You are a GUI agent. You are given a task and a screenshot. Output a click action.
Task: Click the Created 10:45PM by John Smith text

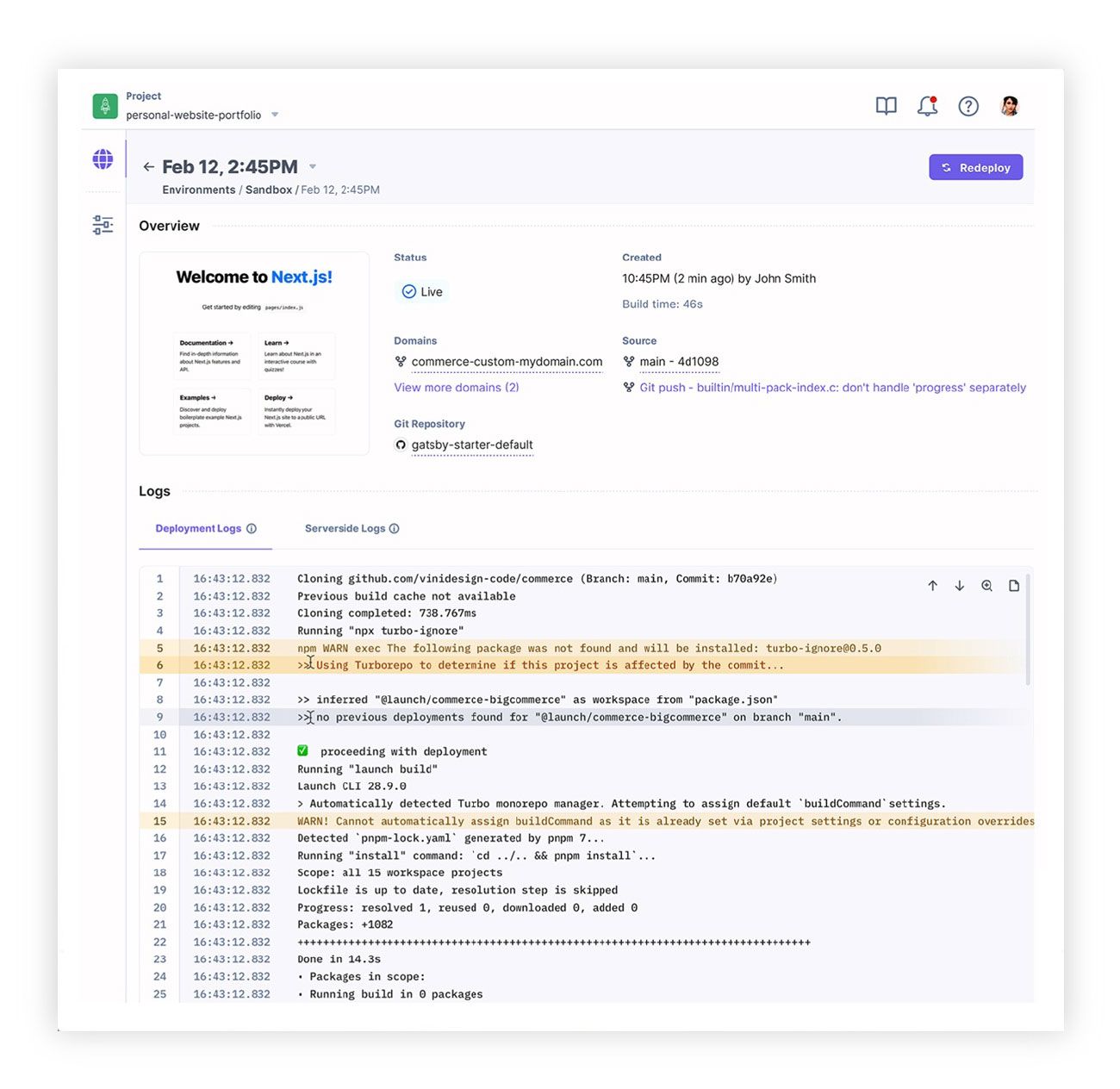[x=719, y=278]
